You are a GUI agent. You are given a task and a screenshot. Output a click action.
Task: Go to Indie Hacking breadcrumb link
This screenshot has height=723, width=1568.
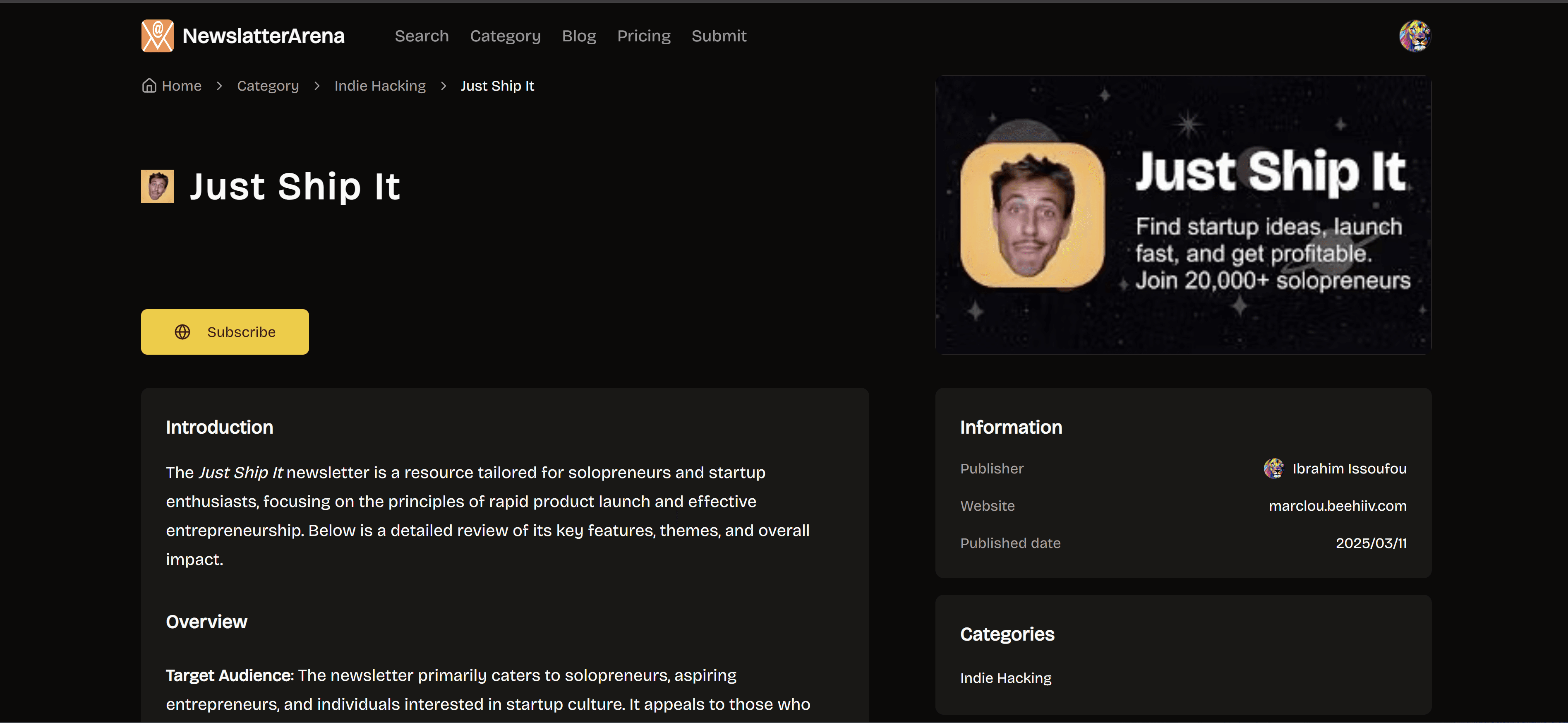tap(380, 86)
